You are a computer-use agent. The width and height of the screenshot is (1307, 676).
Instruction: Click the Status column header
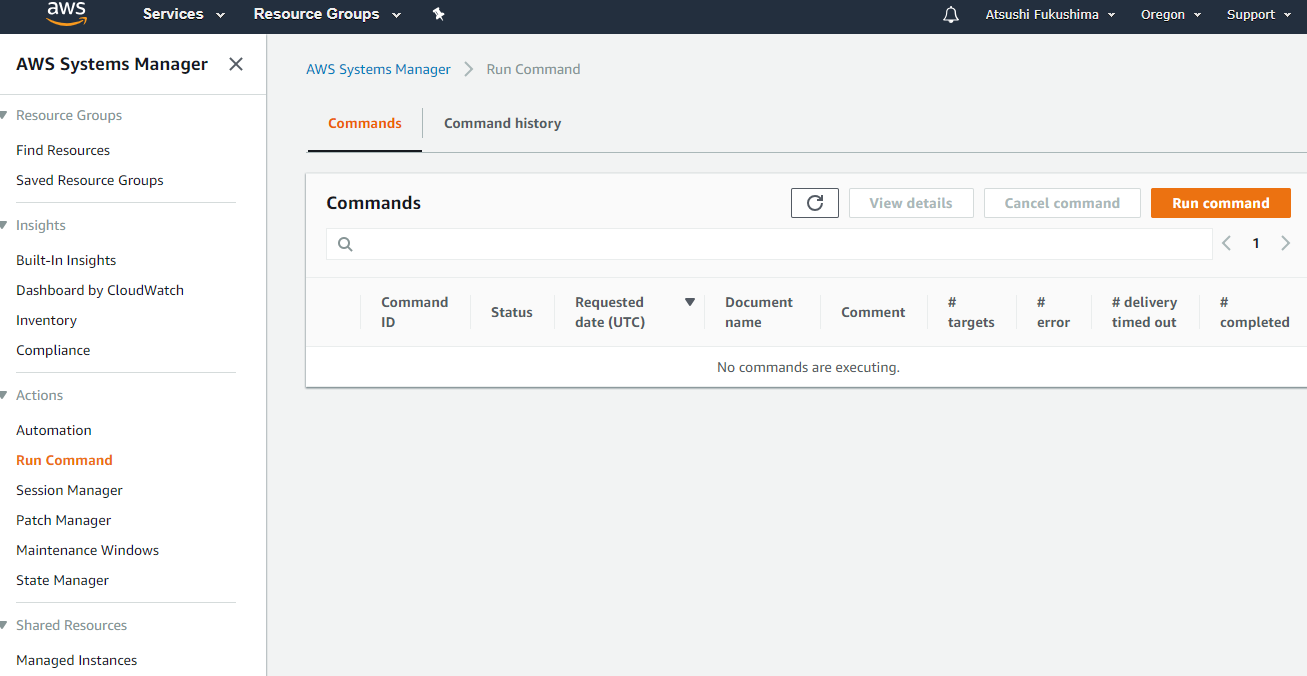(x=512, y=312)
